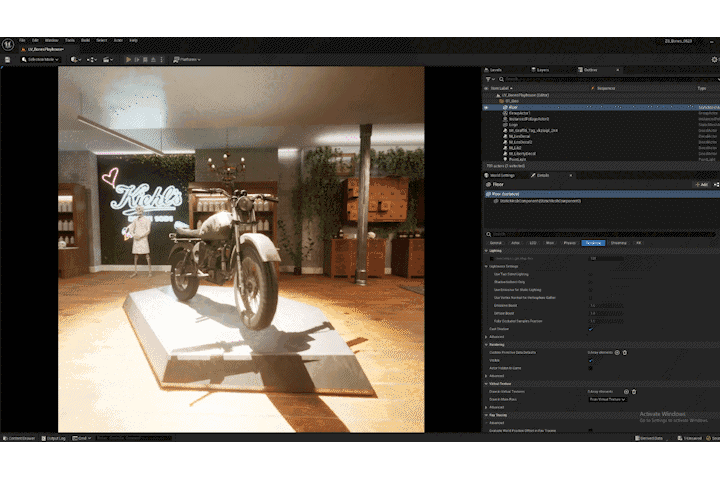Sort Outliner by the Item Label column
Screen dimensions: 720x480
(x=501, y=88)
